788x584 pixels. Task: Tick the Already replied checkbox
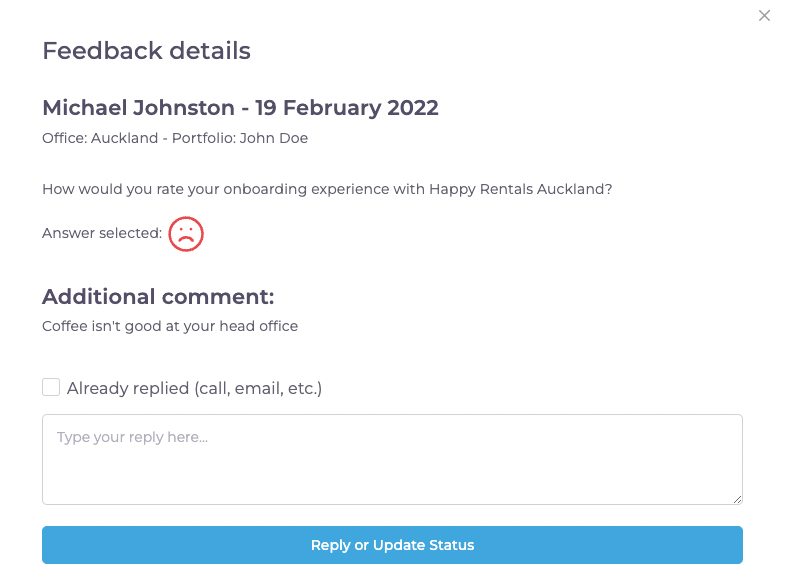pos(51,387)
